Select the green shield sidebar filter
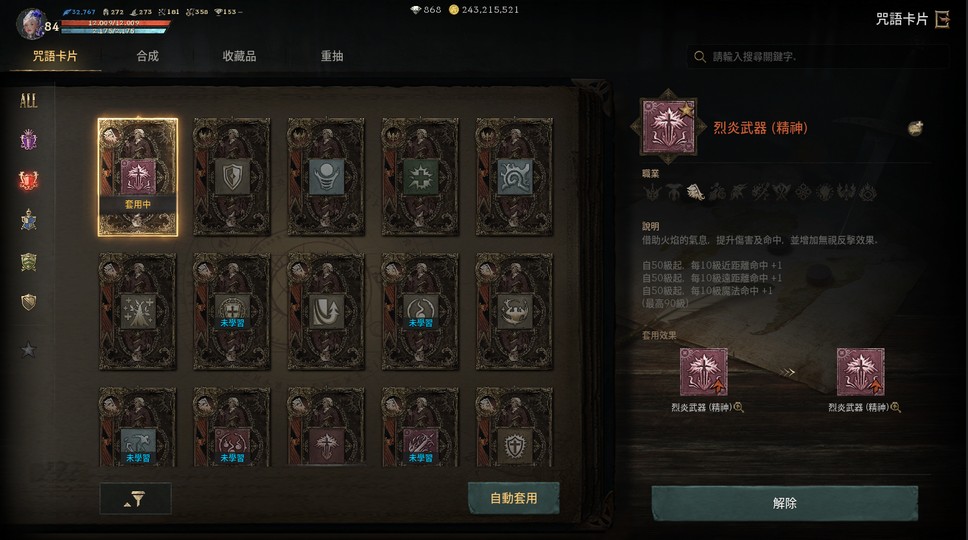This screenshot has width=968, height=540. click(x=28, y=262)
